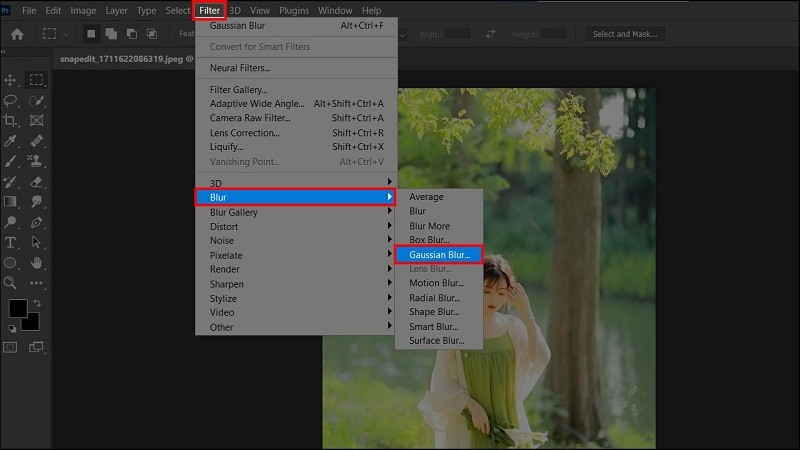Viewport: 800px width, 450px height.
Task: Select the Eraser tool
Action: pos(36,182)
